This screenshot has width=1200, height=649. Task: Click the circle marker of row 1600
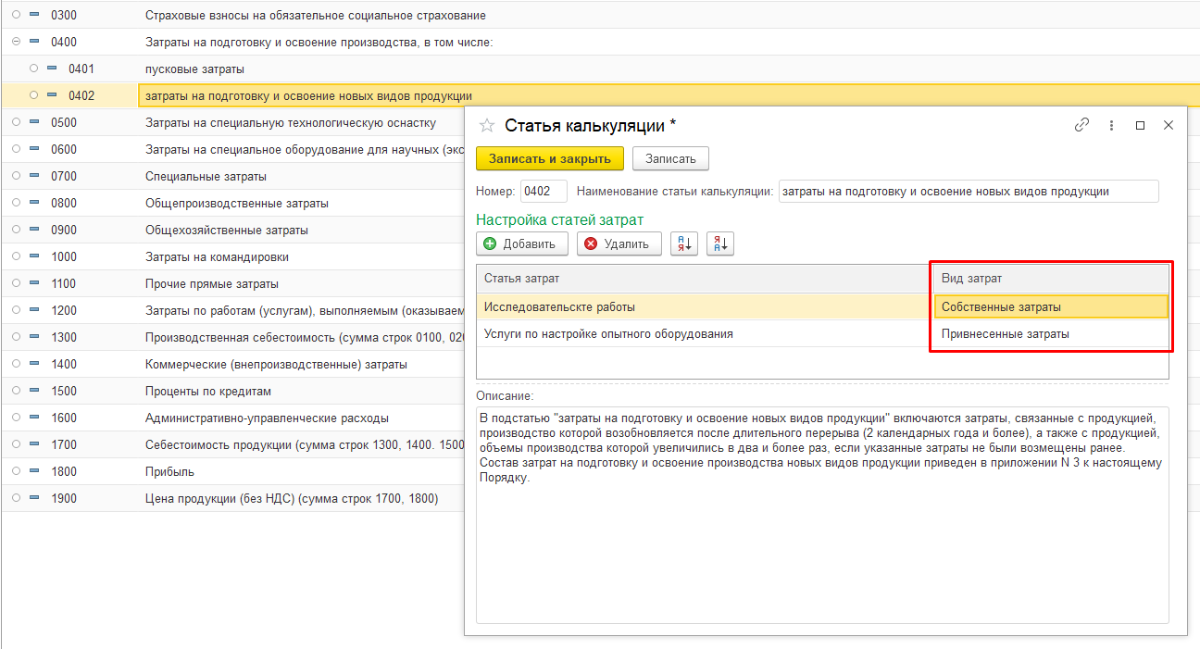(15, 418)
